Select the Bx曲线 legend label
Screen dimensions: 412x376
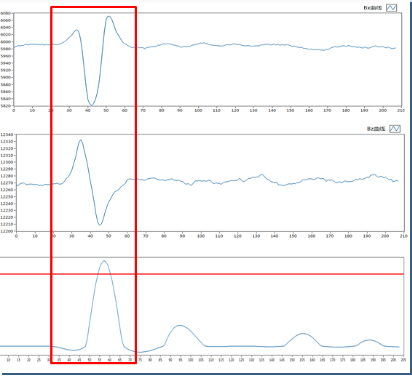click(373, 8)
